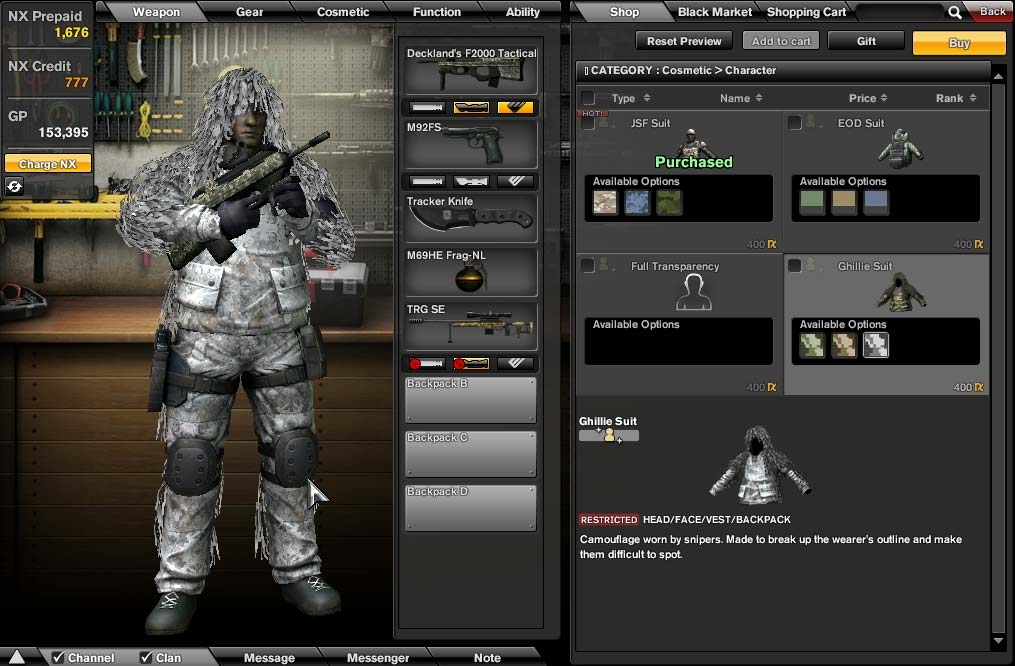This screenshot has height=666, width=1015.
Task: Check the Ghillie Suit item checkbox
Action: (795, 266)
